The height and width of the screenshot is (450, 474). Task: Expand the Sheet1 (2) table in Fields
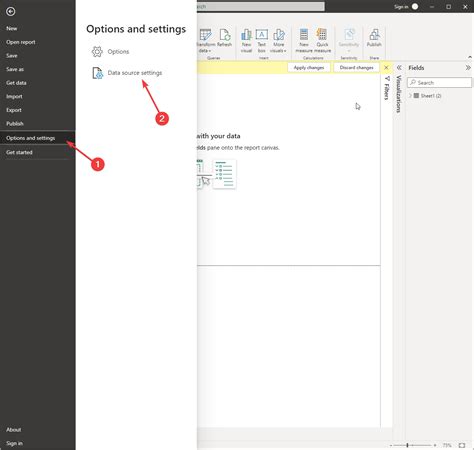tap(410, 96)
